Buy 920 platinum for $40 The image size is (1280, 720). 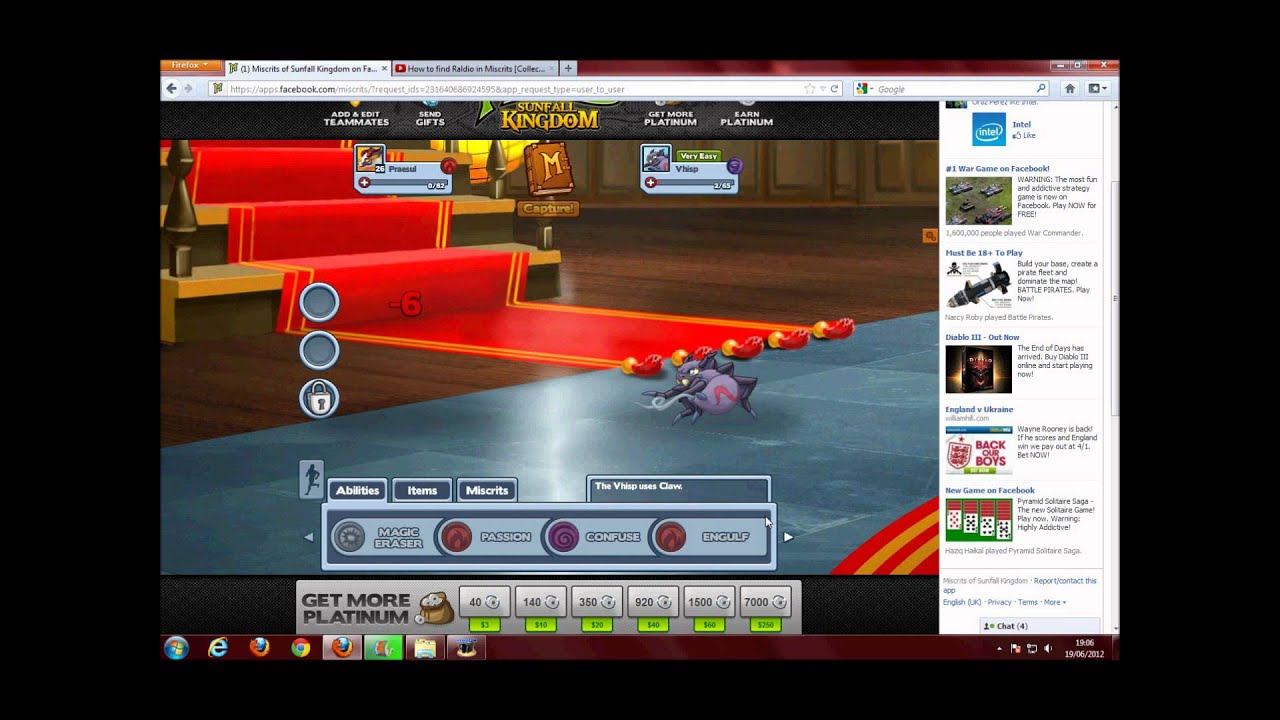pyautogui.click(x=653, y=609)
